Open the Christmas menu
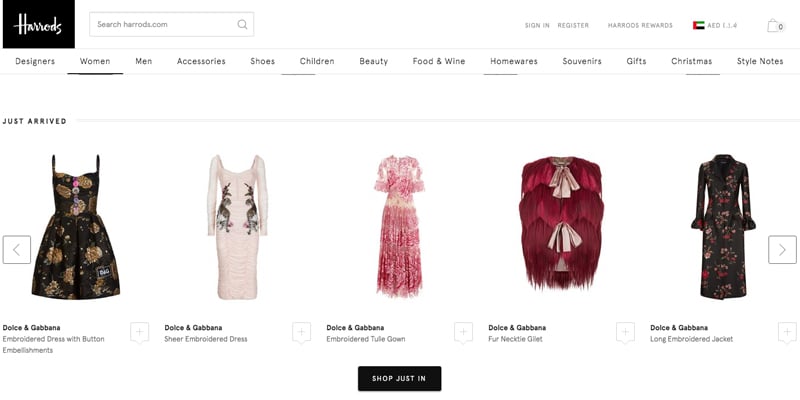Viewport: 800px width, 400px height. pos(691,61)
